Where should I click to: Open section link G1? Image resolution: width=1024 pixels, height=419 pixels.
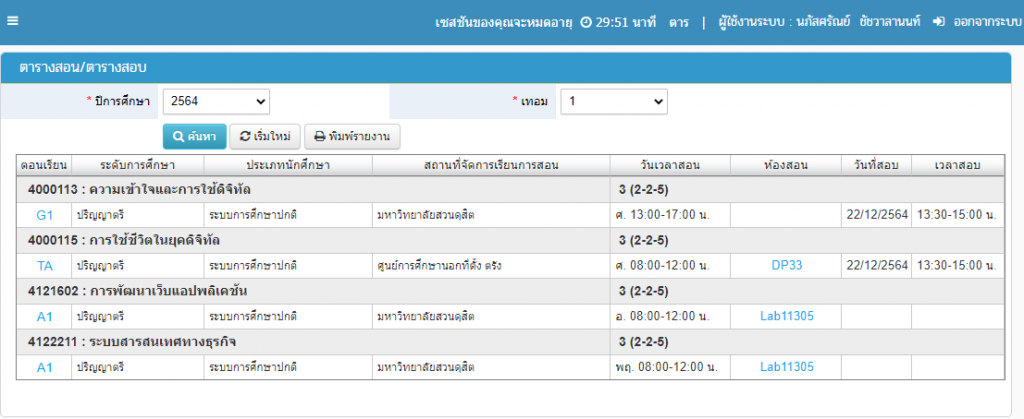[x=44, y=215]
